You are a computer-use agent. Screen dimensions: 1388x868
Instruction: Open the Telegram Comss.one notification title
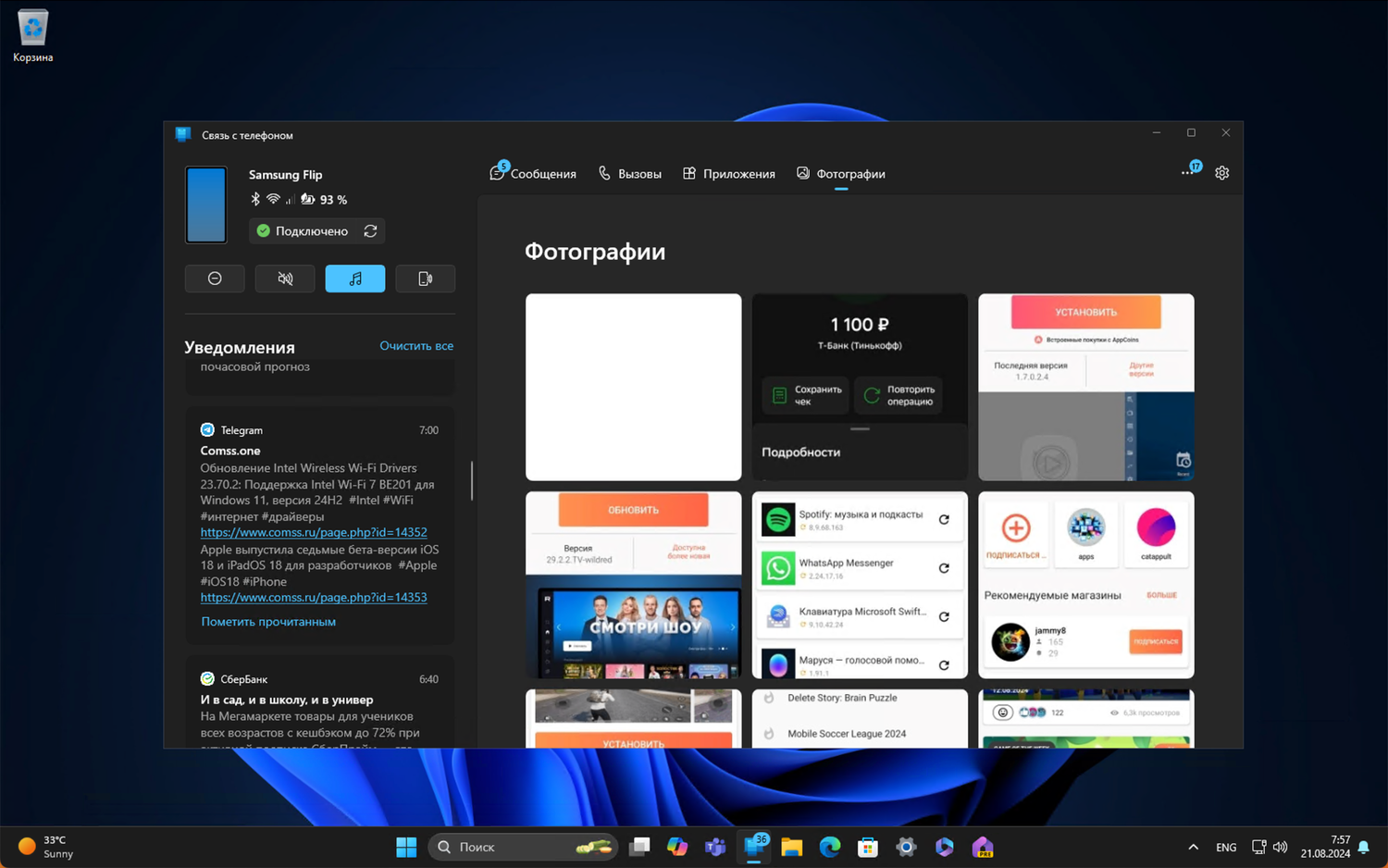(230, 451)
